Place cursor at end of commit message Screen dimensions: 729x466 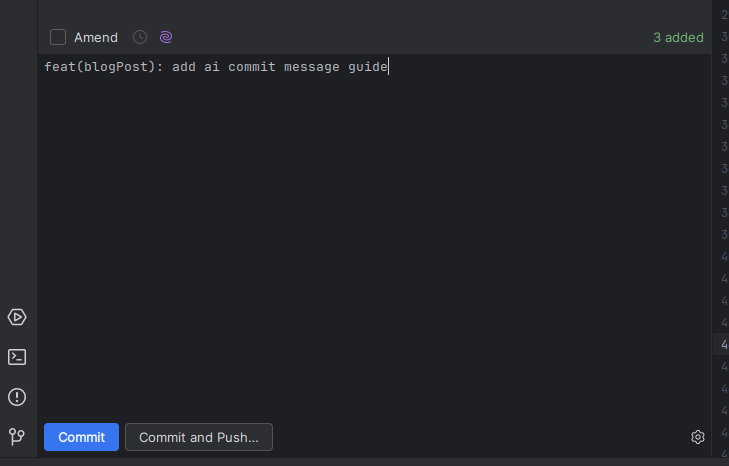388,67
